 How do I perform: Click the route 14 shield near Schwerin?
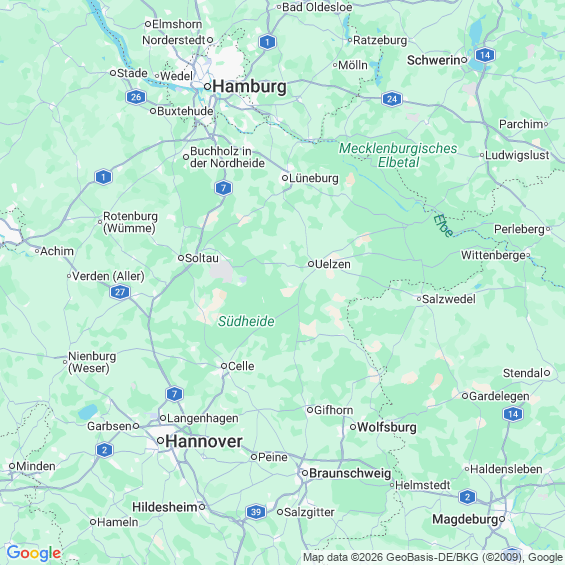[485, 55]
